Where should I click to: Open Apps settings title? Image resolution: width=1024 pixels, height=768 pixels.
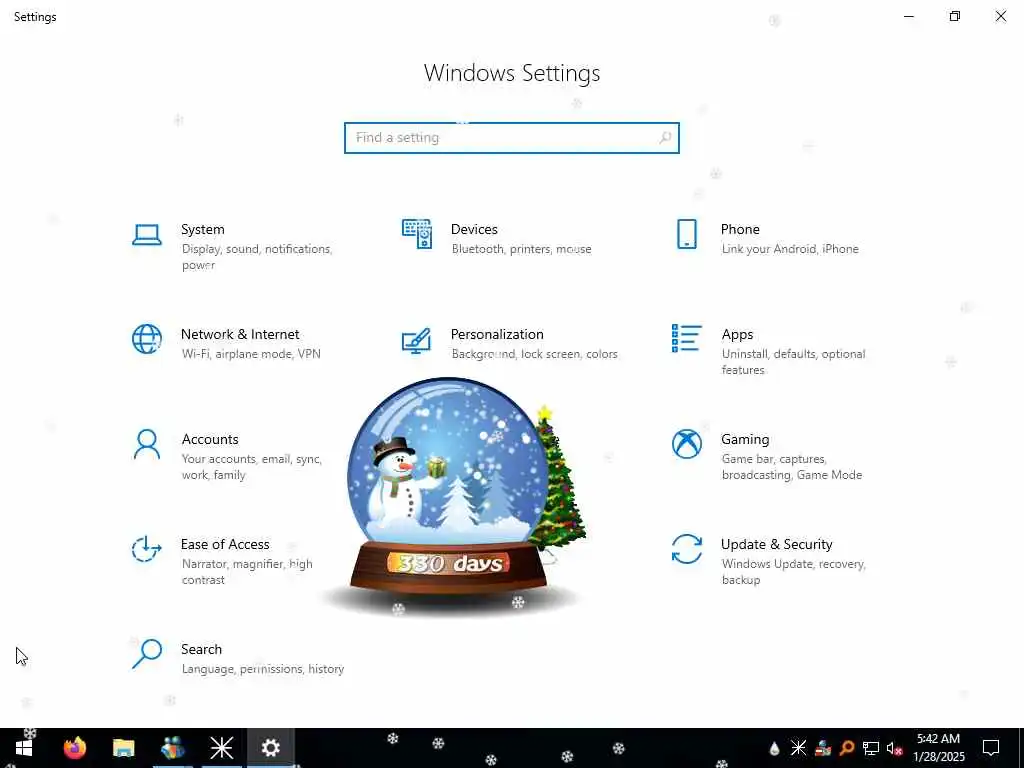[x=737, y=335]
